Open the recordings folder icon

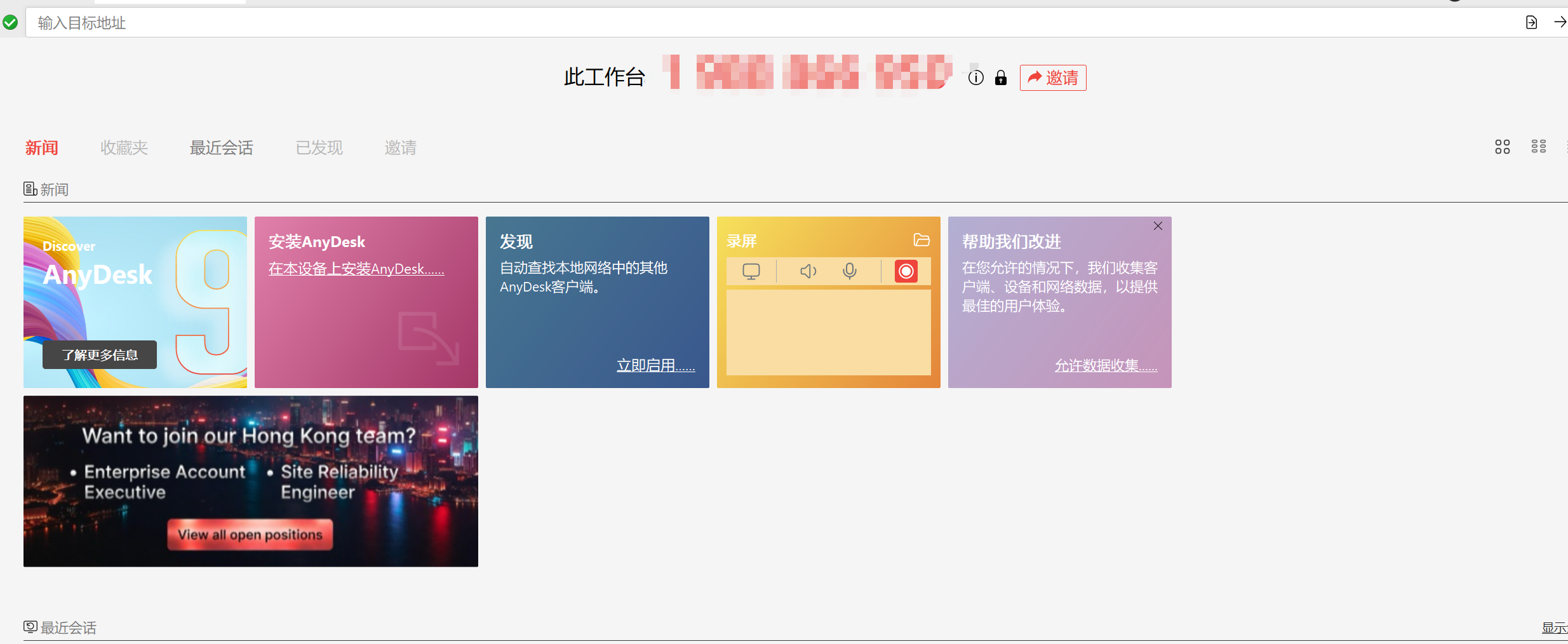point(921,240)
